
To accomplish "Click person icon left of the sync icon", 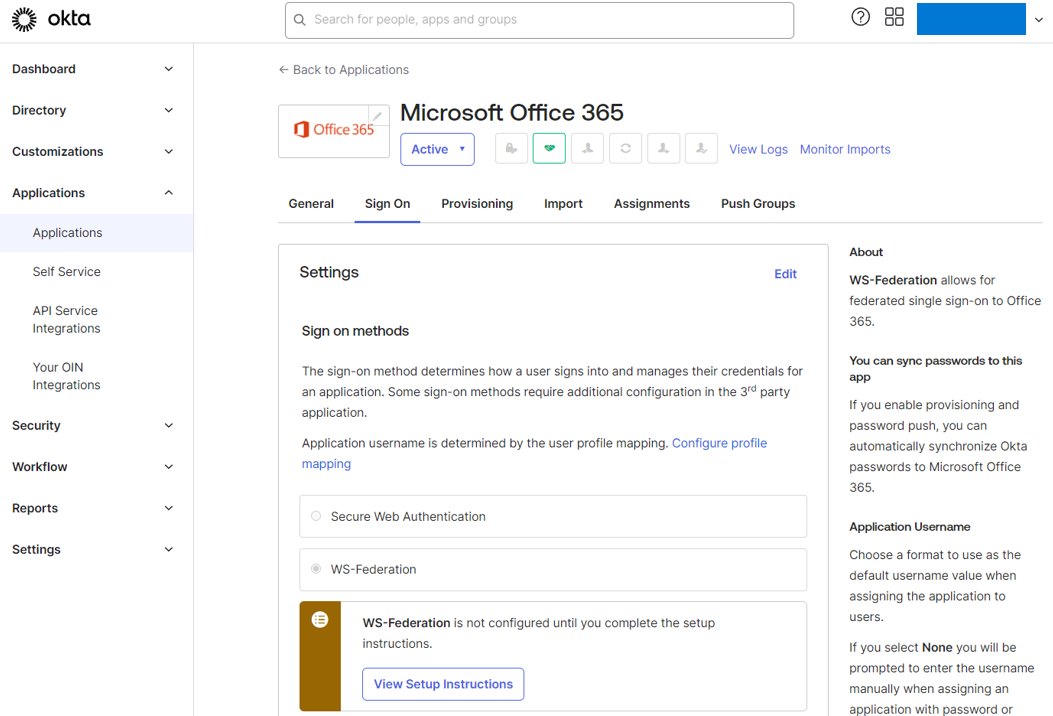I will click(588, 148).
